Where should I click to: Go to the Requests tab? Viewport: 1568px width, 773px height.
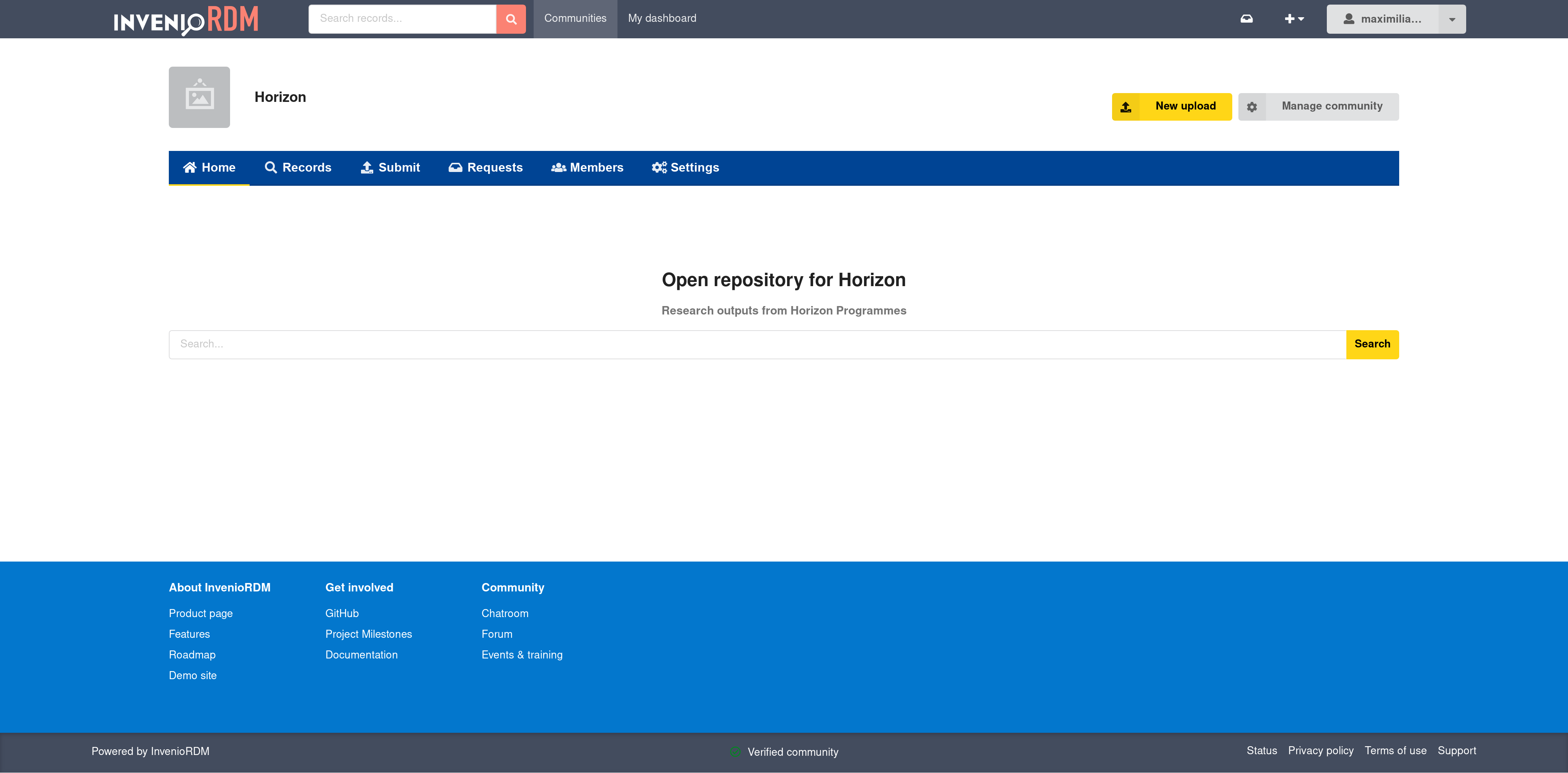tap(486, 167)
